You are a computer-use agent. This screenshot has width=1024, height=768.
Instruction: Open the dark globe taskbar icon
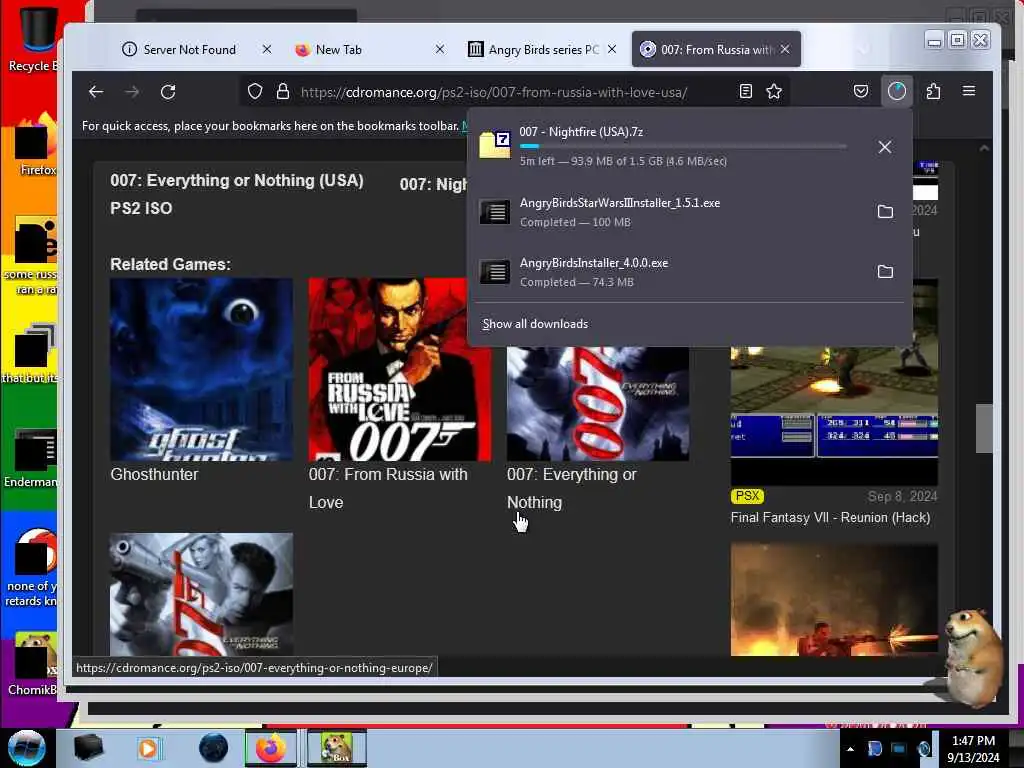pyautogui.click(x=214, y=748)
